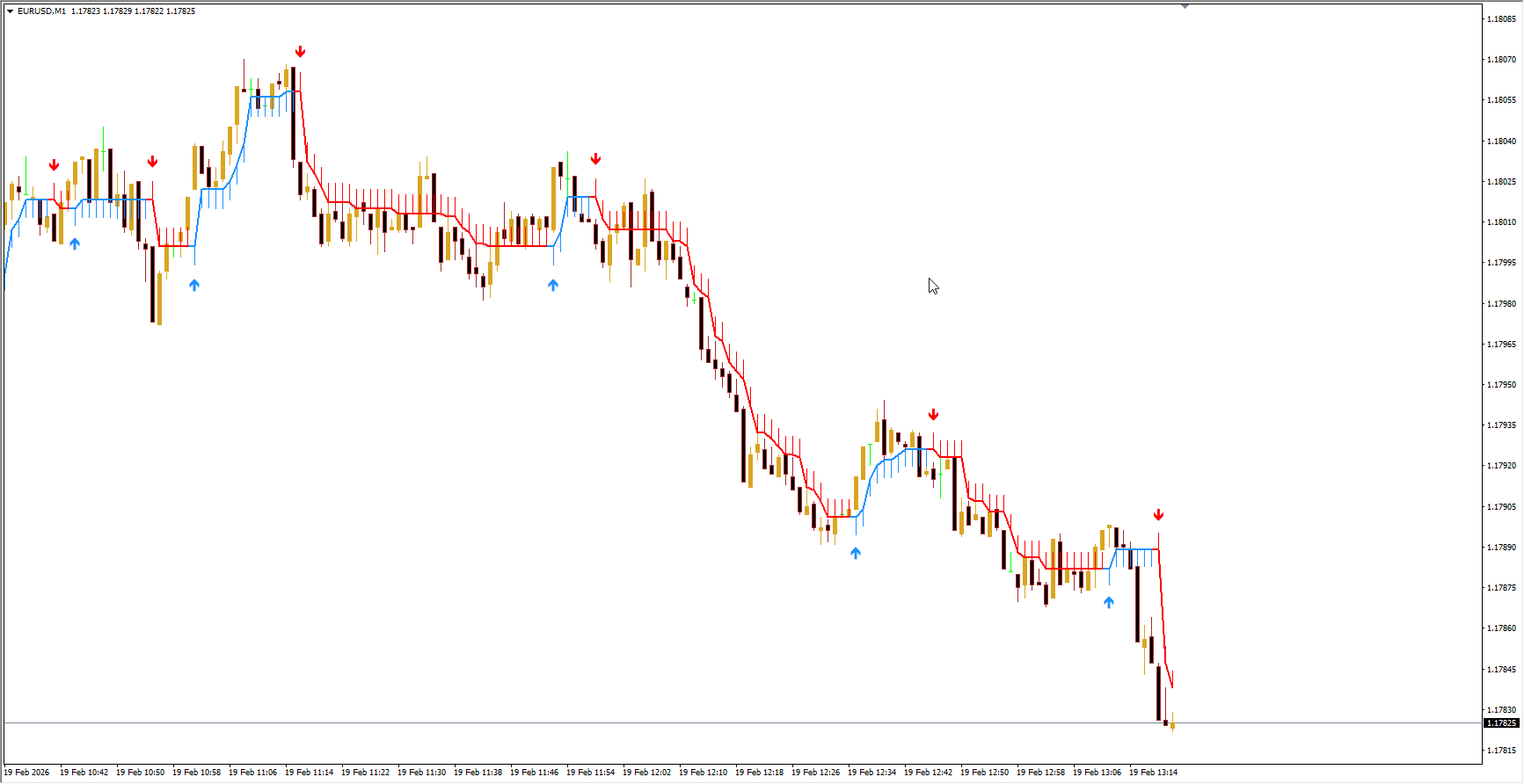This screenshot has width=1524, height=784.
Task: Click the 19 Feb 12:02 time label
Action: pos(646,773)
